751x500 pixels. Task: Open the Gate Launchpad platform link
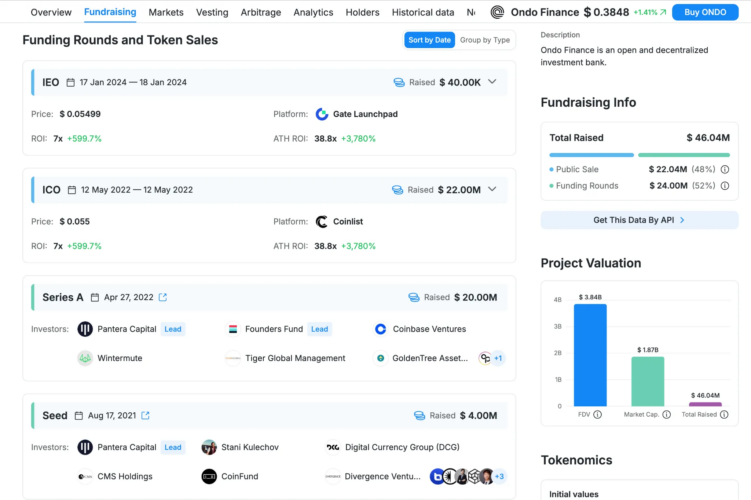[365, 114]
